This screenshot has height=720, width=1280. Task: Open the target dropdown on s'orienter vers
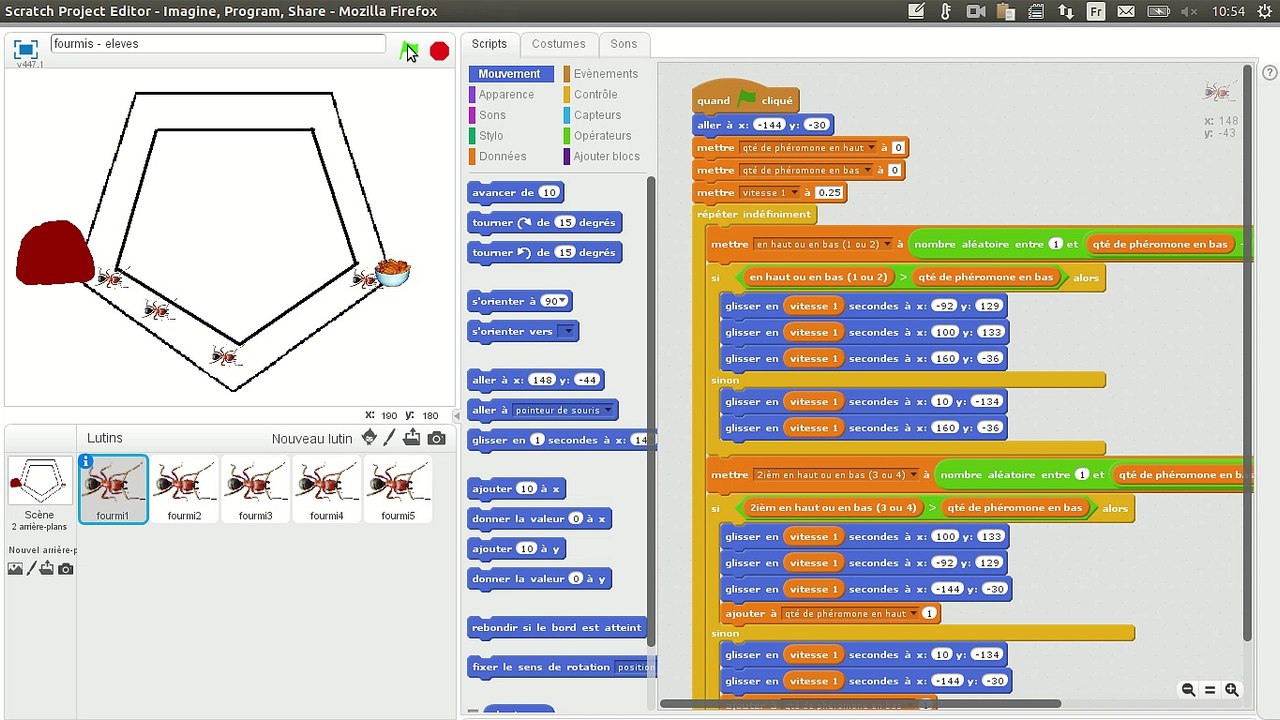pos(567,331)
